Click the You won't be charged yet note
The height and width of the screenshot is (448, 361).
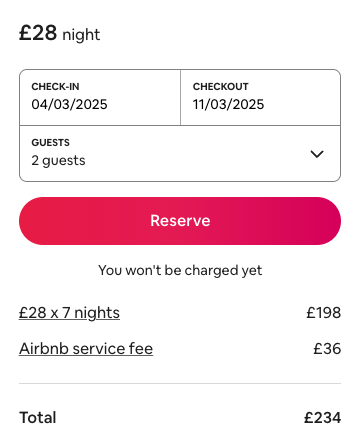pyautogui.click(x=180, y=270)
